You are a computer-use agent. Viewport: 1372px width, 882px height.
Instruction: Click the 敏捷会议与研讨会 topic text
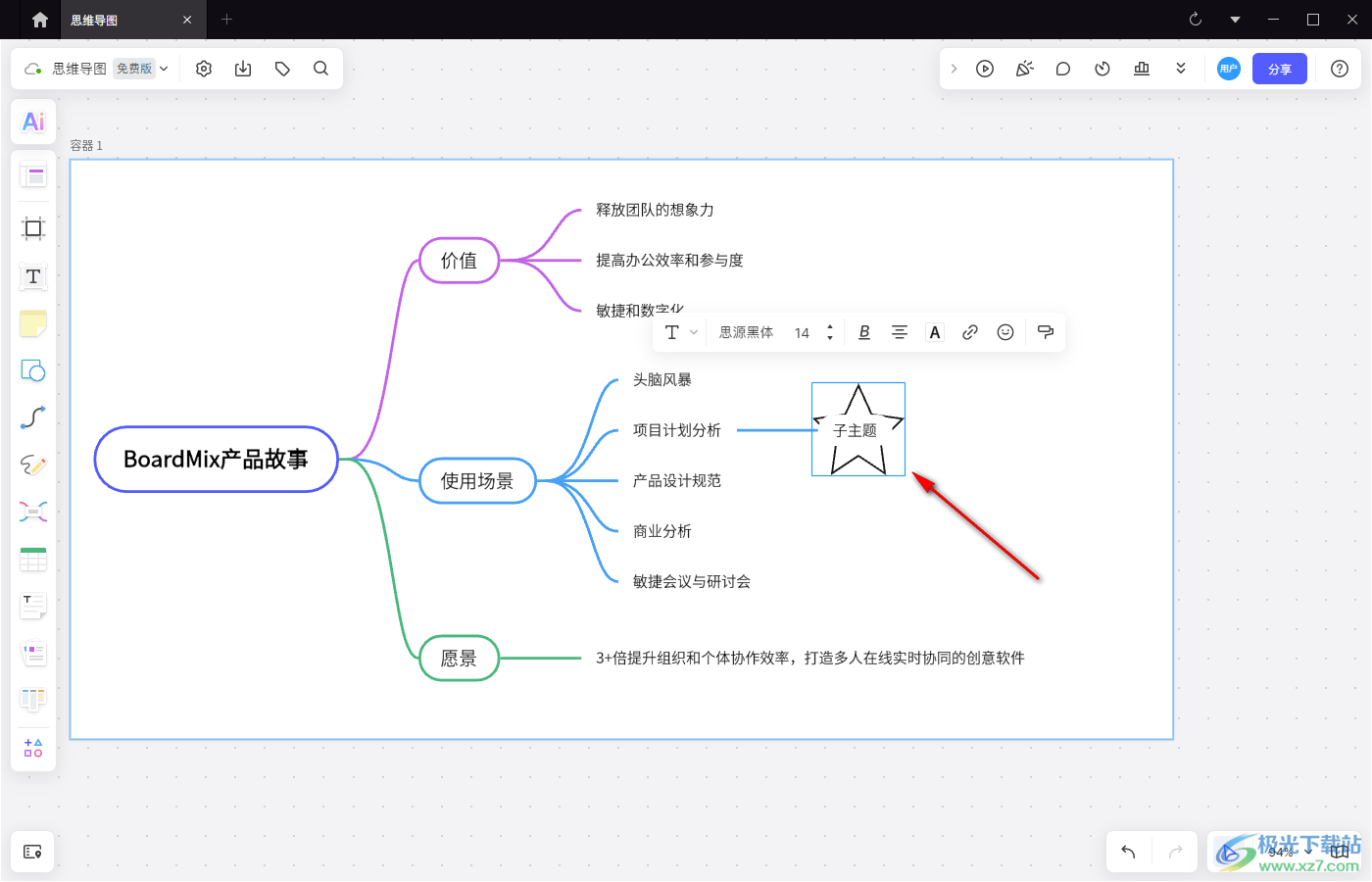tap(692, 582)
